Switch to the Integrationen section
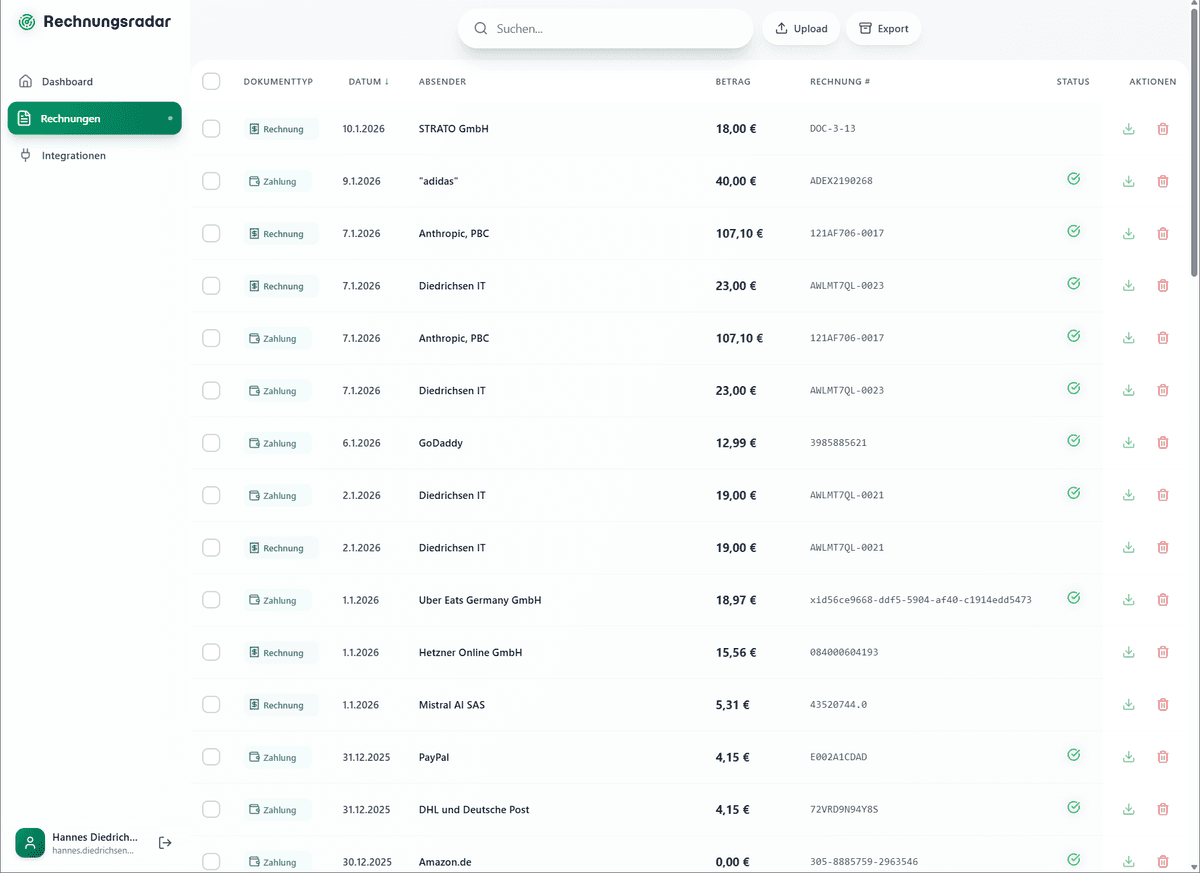The image size is (1200, 873). pos(73,155)
